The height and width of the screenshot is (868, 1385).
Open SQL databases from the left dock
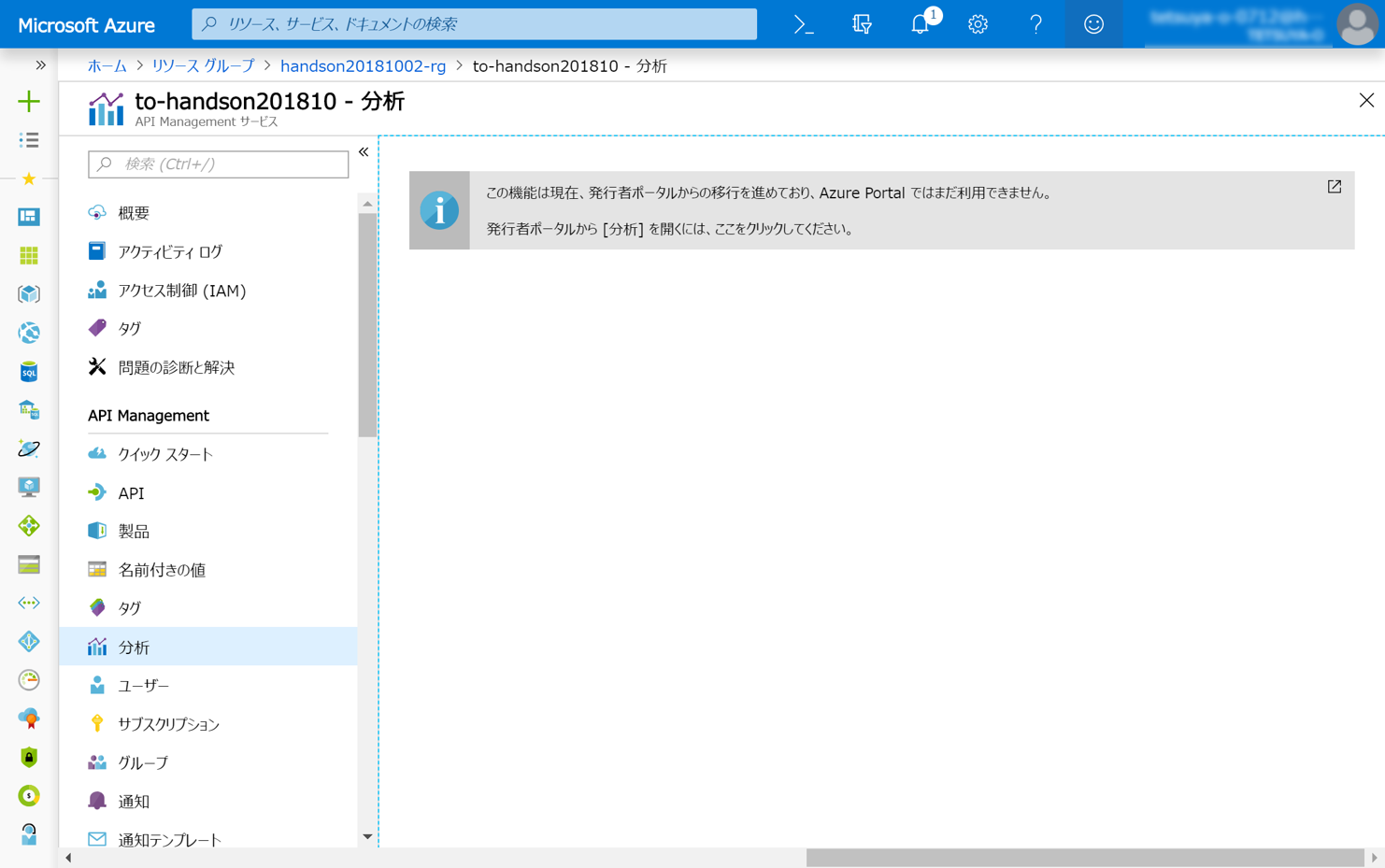click(x=28, y=371)
